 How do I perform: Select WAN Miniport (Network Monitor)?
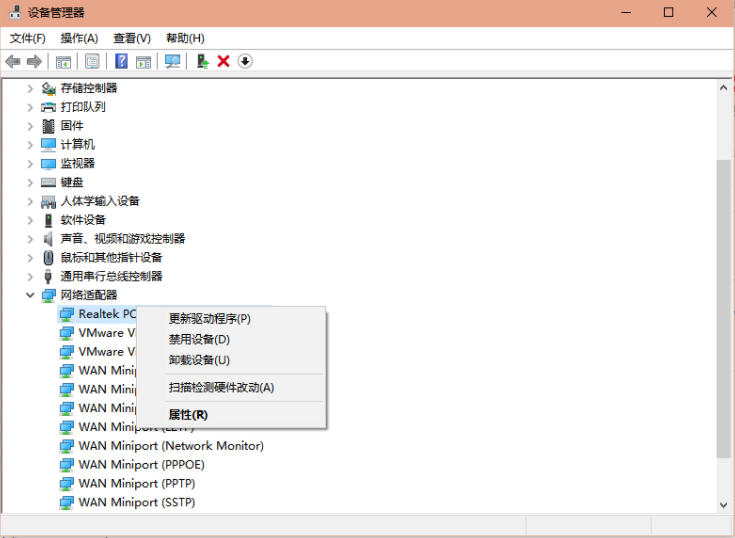click(x=171, y=446)
